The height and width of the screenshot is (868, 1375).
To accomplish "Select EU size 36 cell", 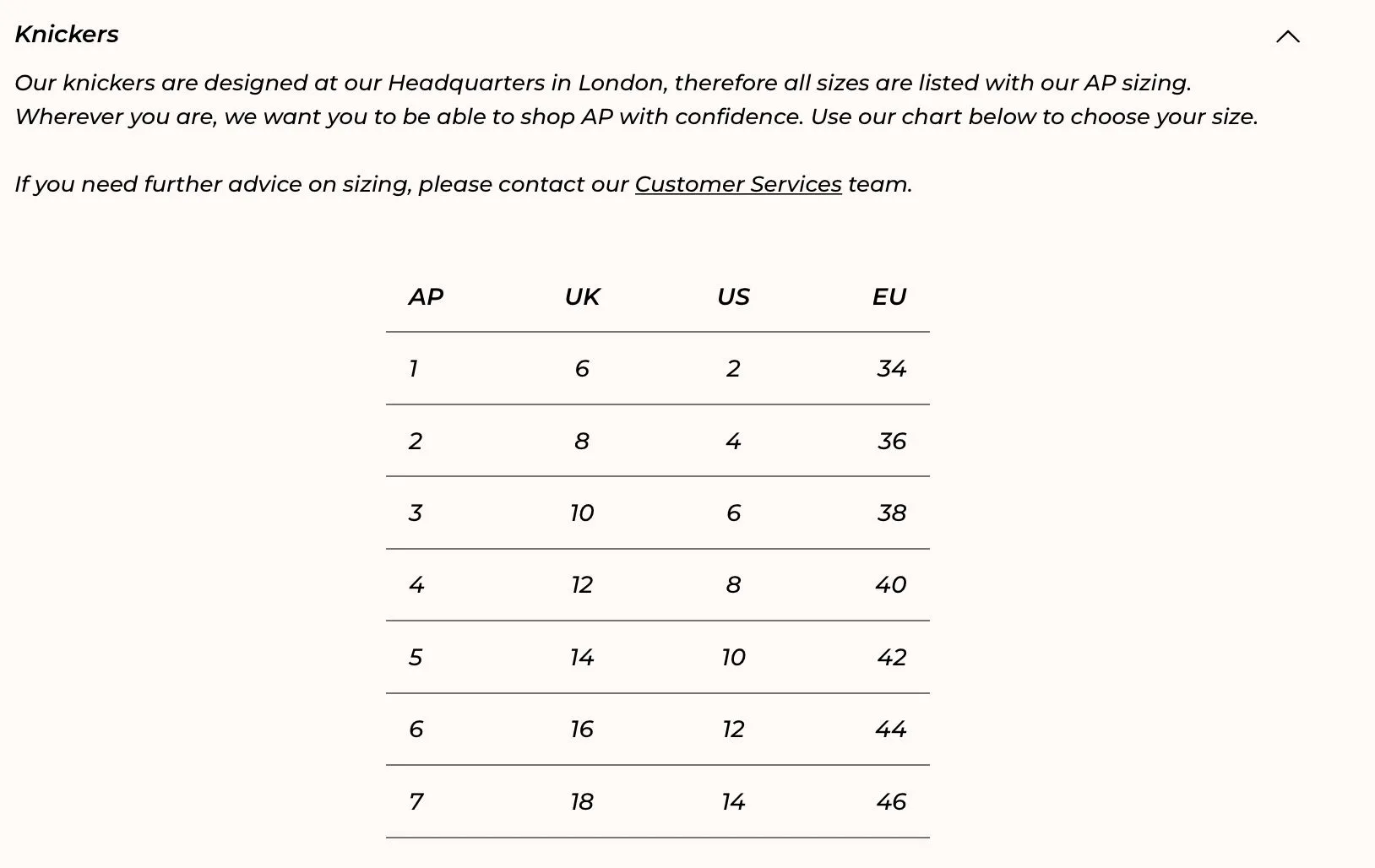I will [891, 442].
